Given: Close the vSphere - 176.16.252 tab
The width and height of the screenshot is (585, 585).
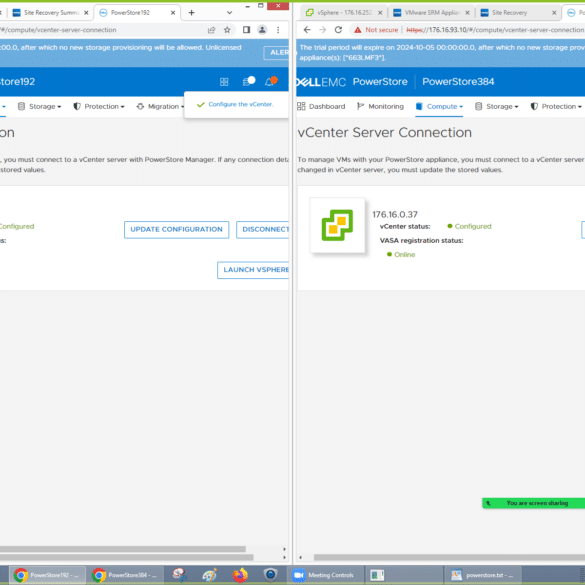Looking at the screenshot, I should (x=380, y=13).
